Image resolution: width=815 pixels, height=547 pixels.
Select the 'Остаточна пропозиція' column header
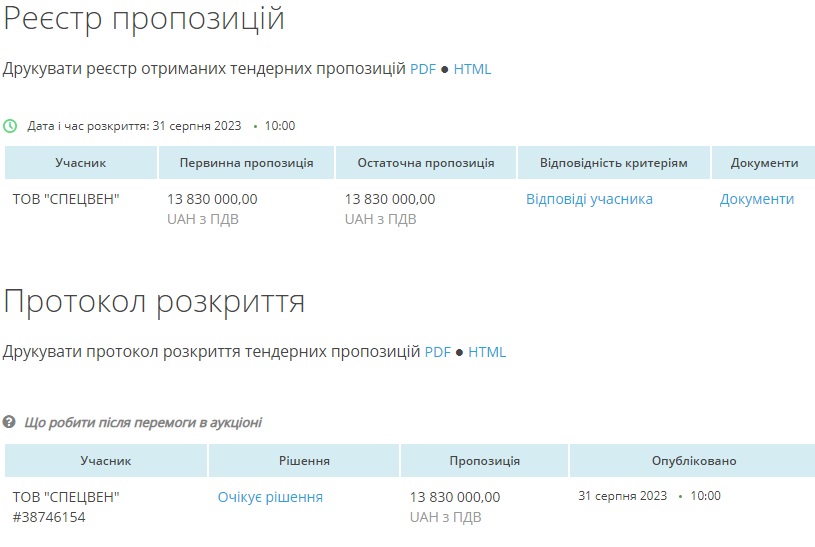[x=426, y=163]
